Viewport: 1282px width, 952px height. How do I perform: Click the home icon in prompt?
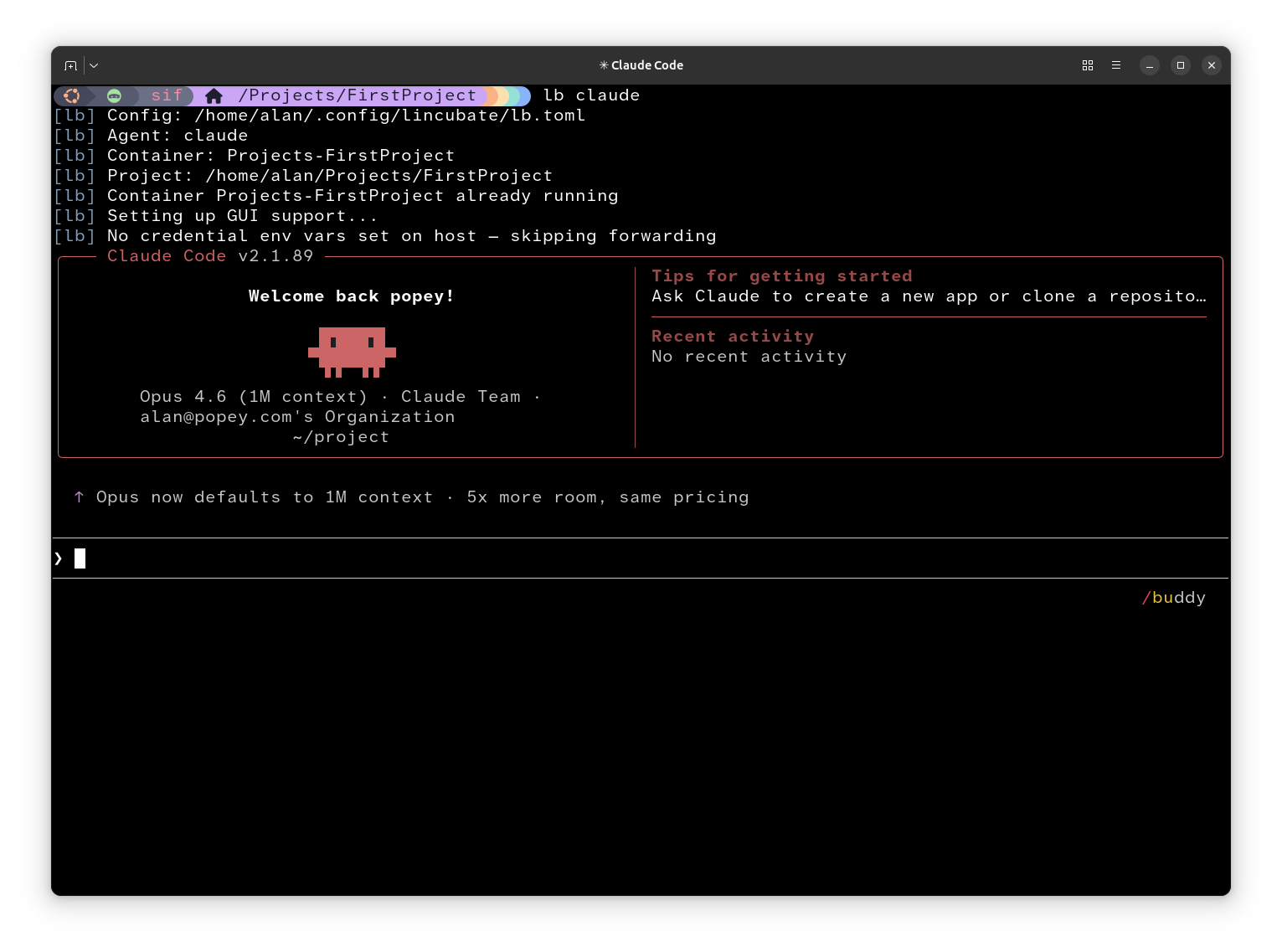pos(214,95)
